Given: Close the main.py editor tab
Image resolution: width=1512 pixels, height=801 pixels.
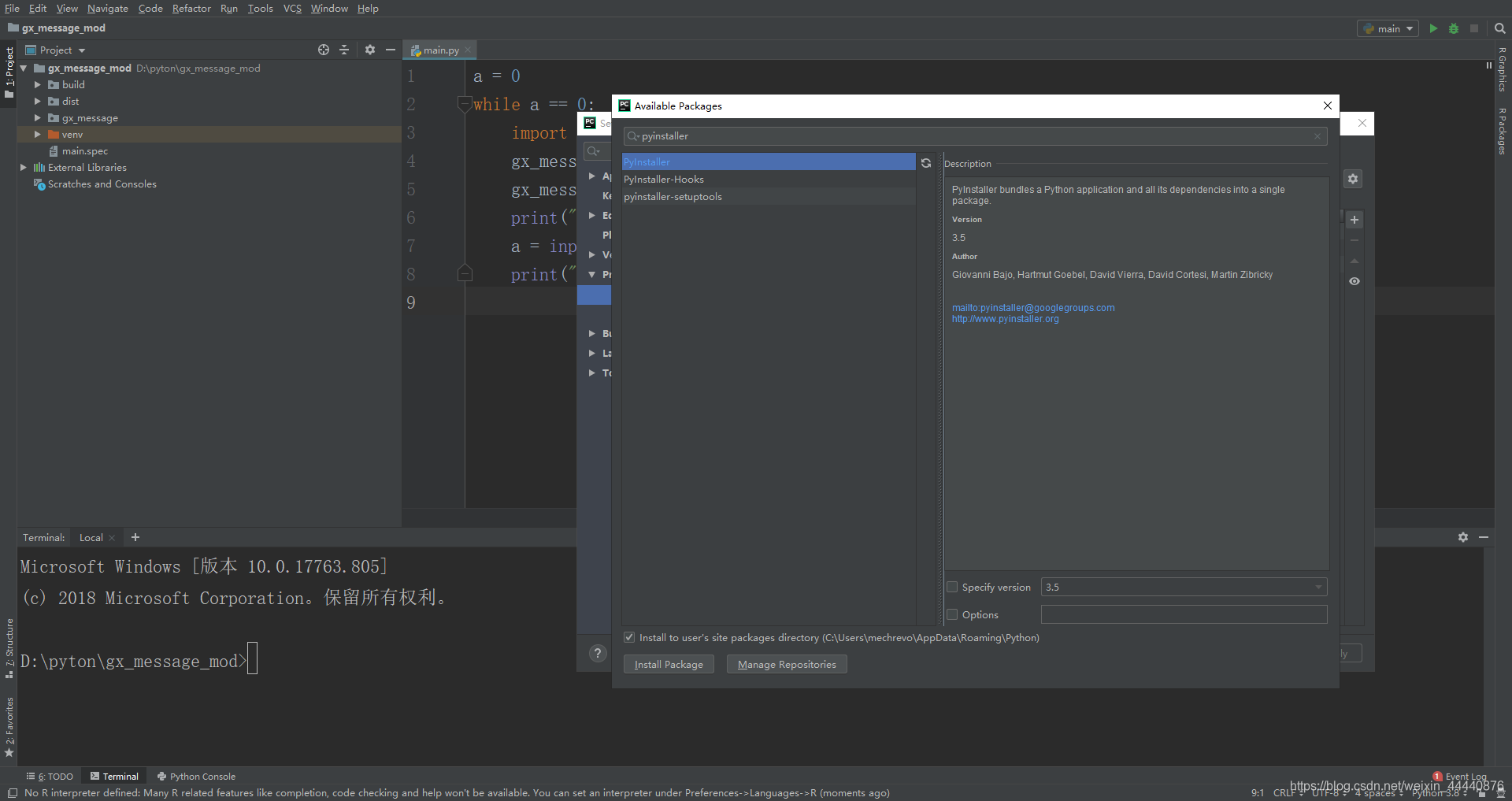Looking at the screenshot, I should point(467,50).
